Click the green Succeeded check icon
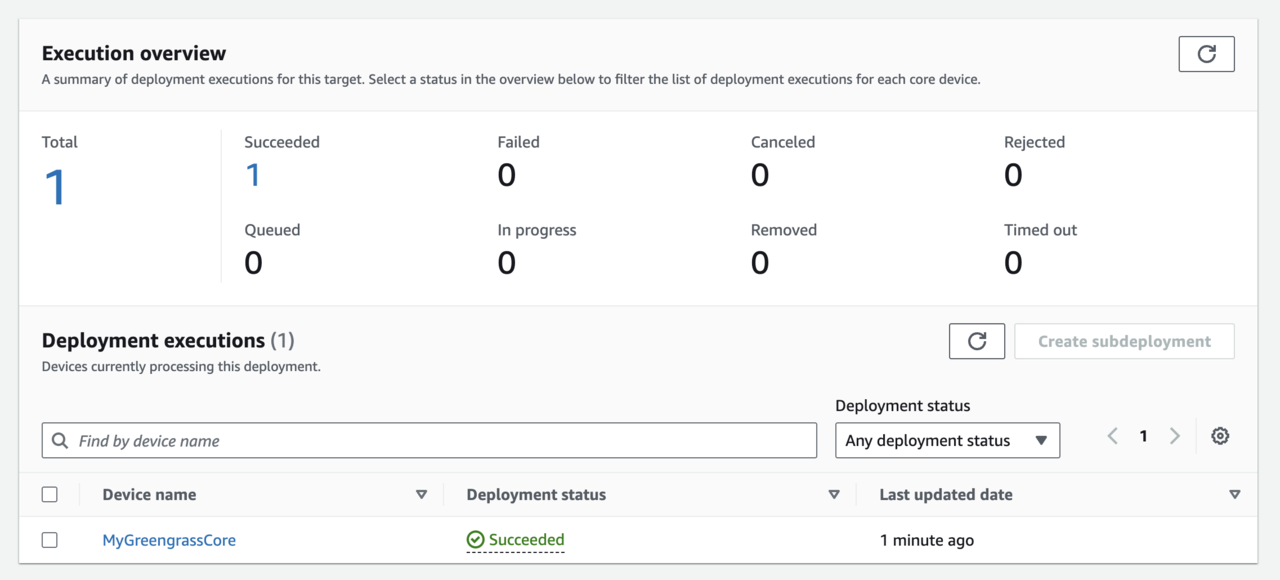 click(474, 539)
